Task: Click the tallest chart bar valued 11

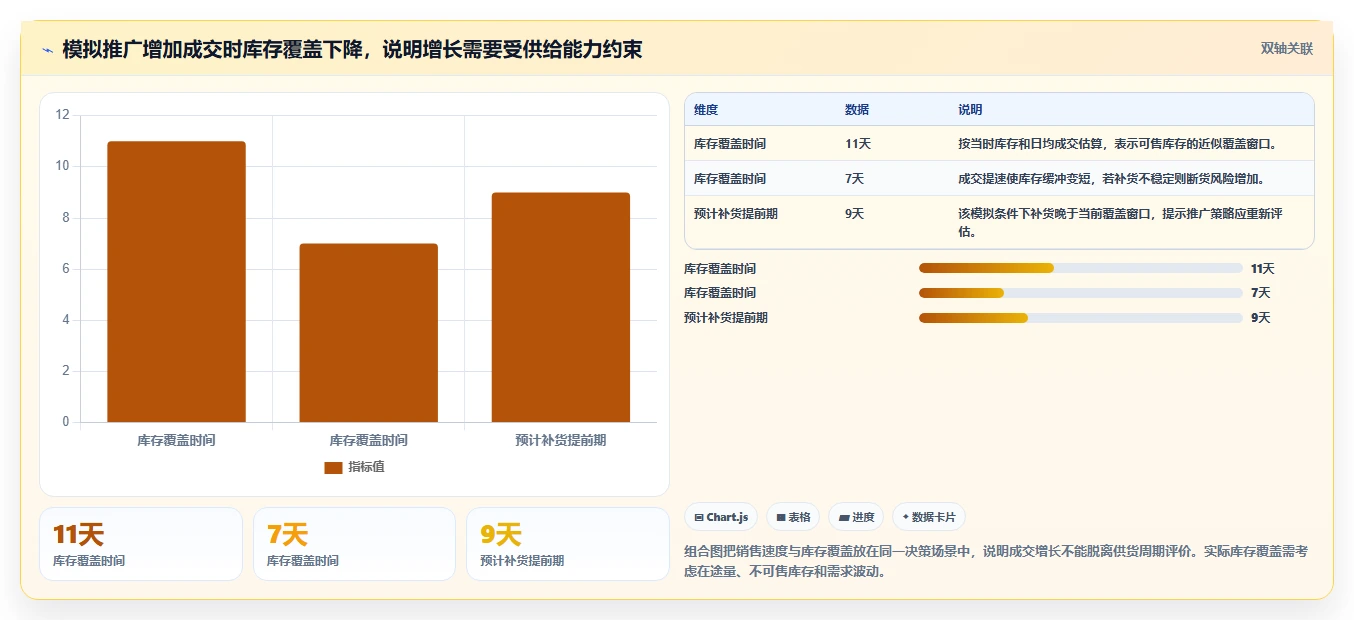Action: 176,282
